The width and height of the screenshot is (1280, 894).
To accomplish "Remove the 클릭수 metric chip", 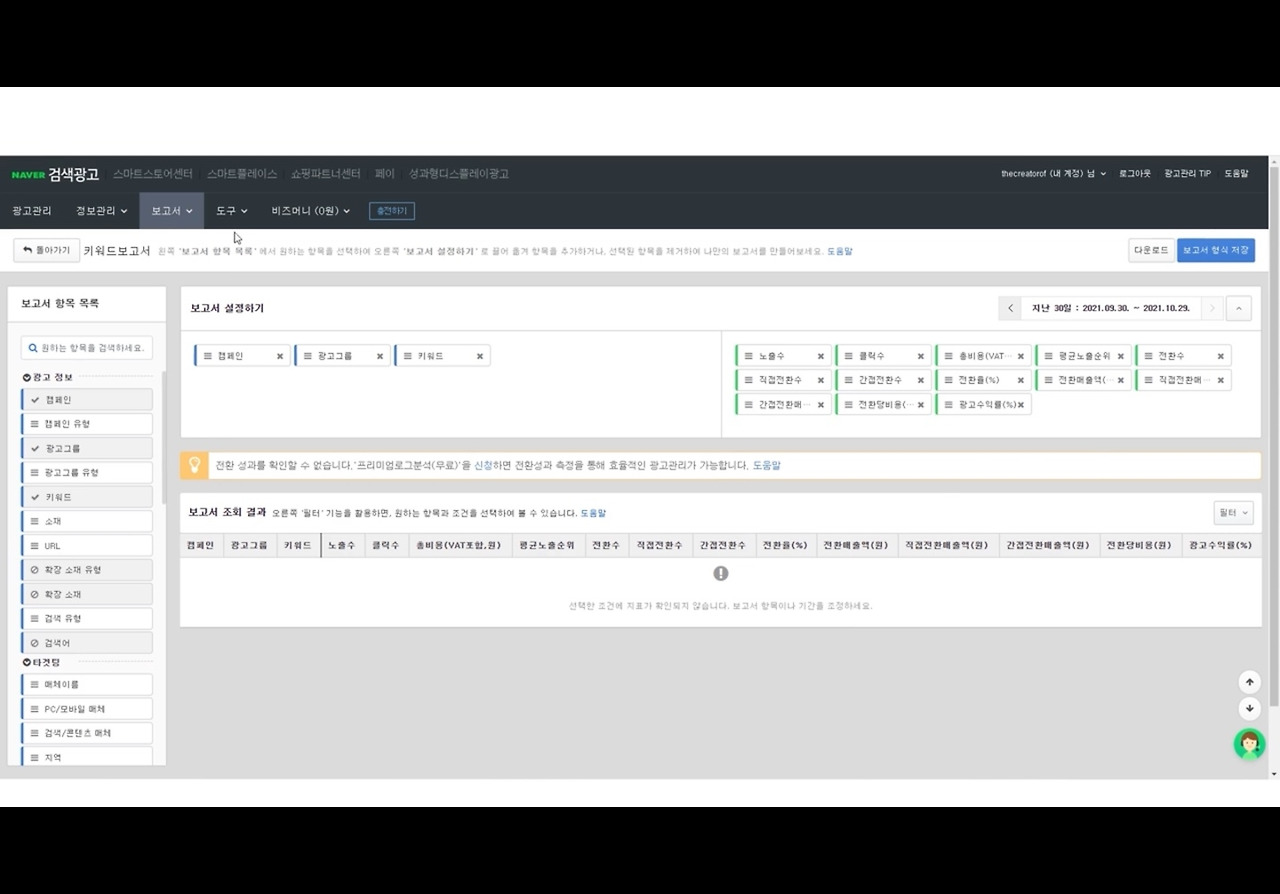I will pyautogui.click(x=921, y=356).
